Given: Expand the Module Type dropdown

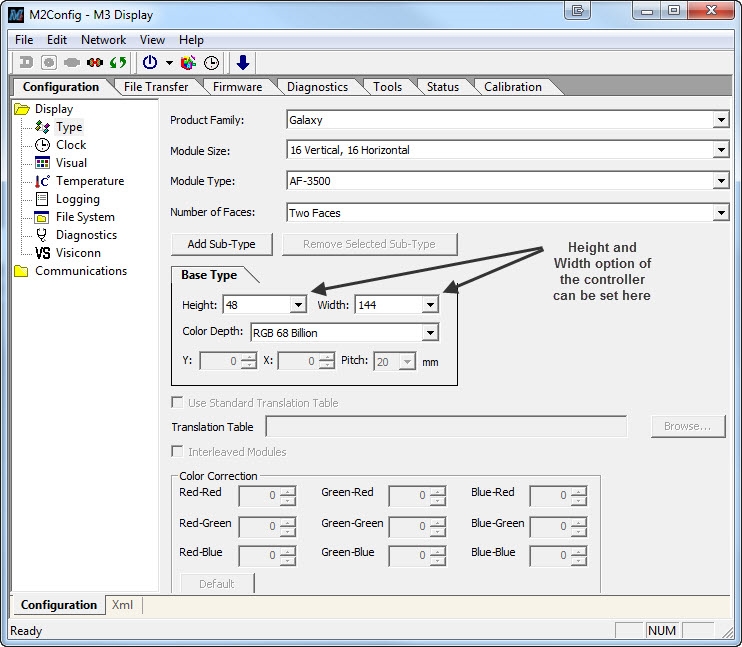Looking at the screenshot, I should [x=721, y=181].
